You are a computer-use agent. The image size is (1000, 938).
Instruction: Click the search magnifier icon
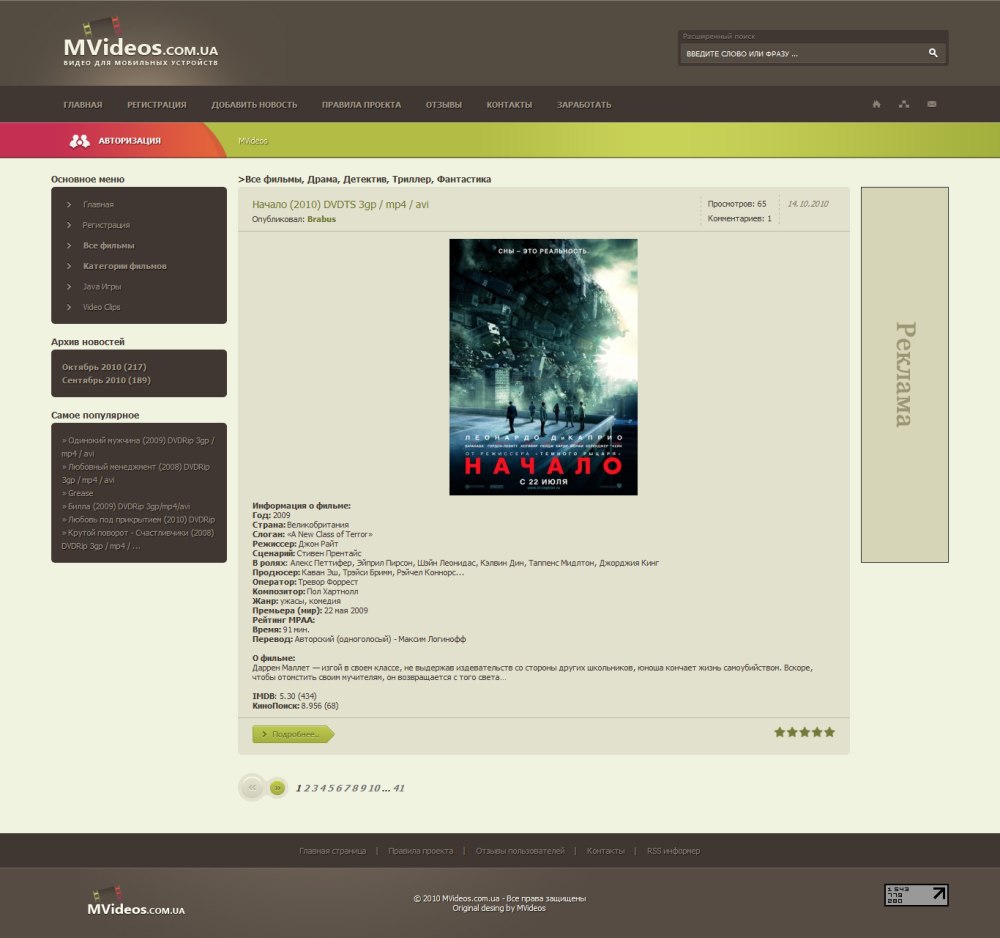933,53
